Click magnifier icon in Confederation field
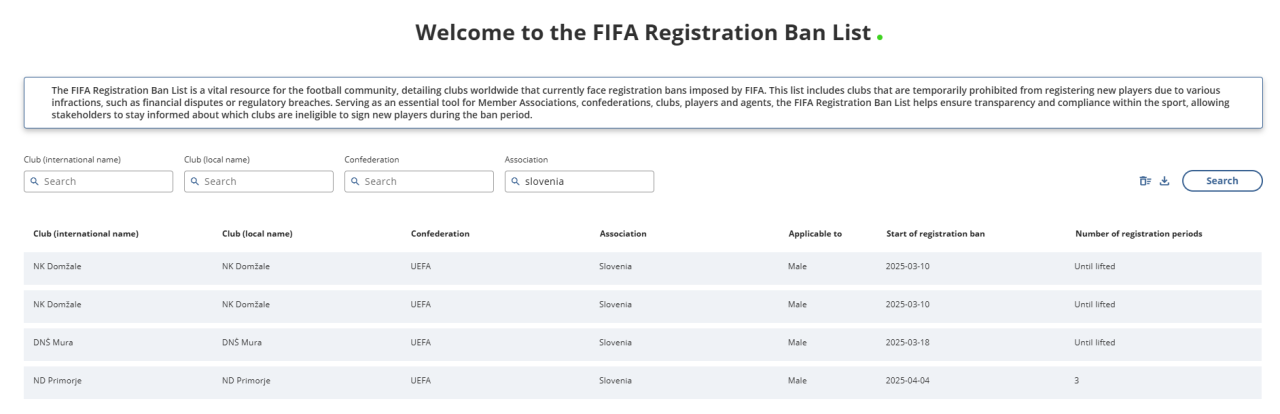Image resolution: width=1280 pixels, height=414 pixels. tap(354, 181)
